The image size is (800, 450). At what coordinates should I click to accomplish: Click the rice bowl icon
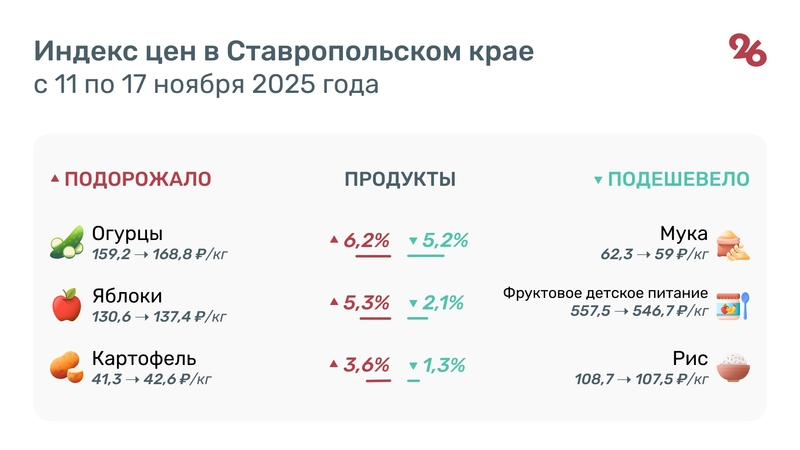(735, 367)
